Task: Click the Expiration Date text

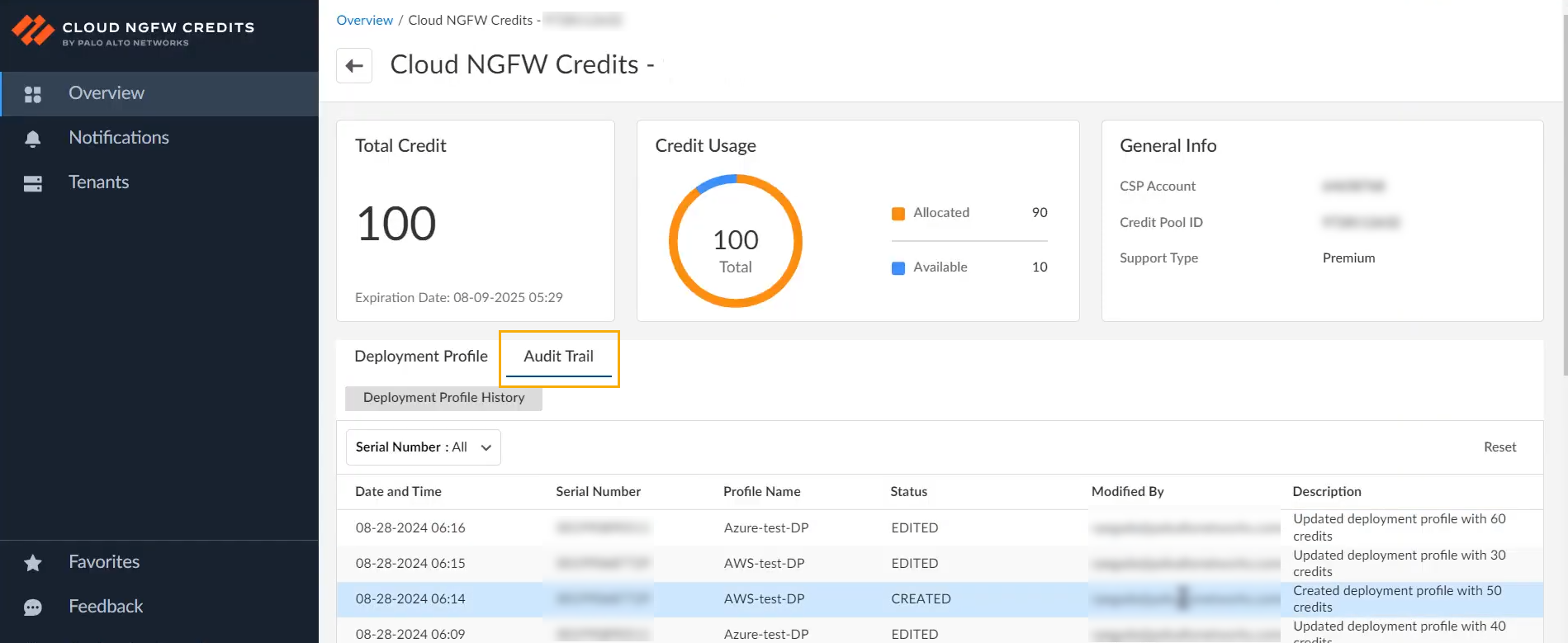Action: coord(459,298)
